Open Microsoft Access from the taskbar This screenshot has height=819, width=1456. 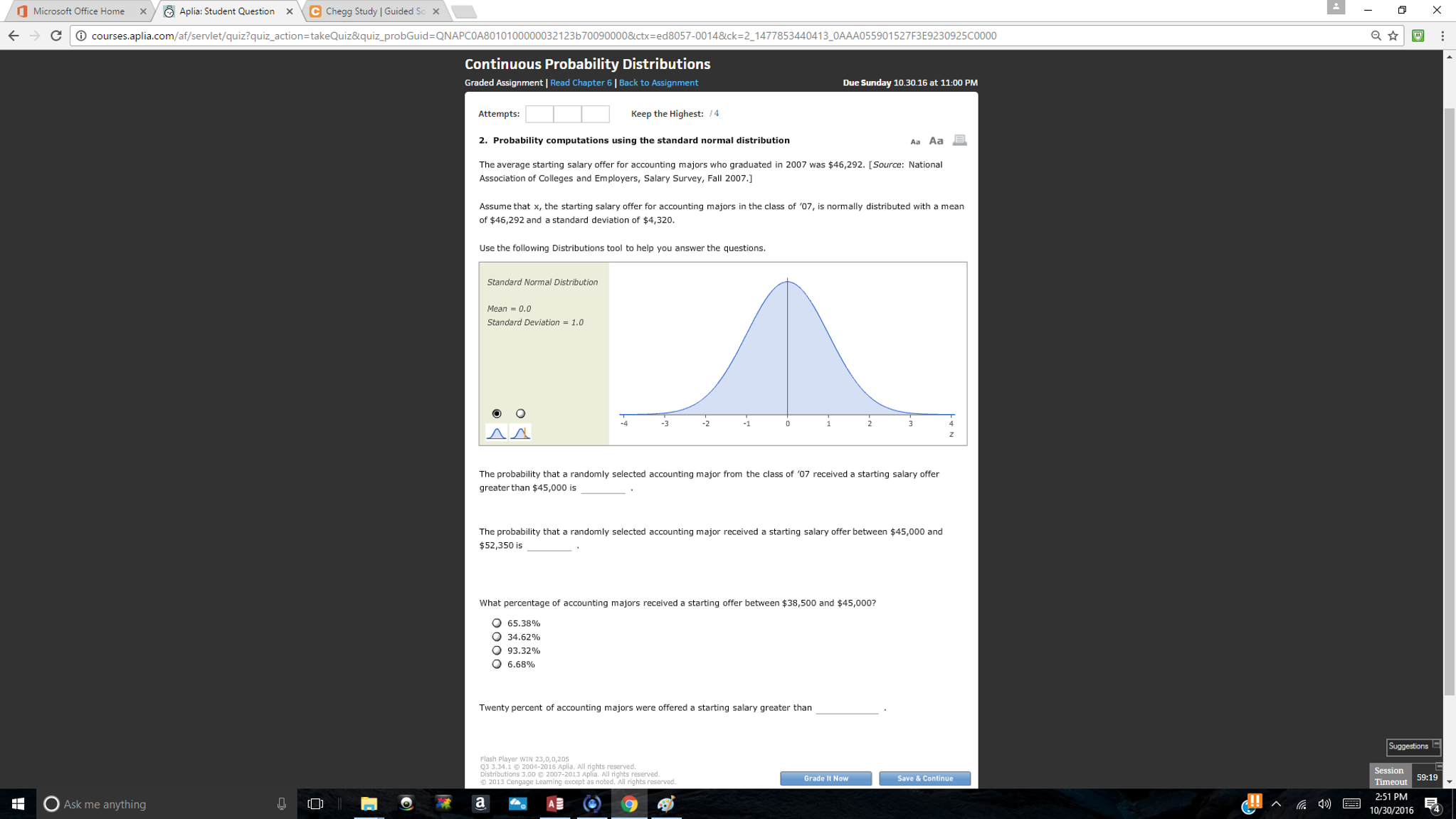click(x=554, y=804)
